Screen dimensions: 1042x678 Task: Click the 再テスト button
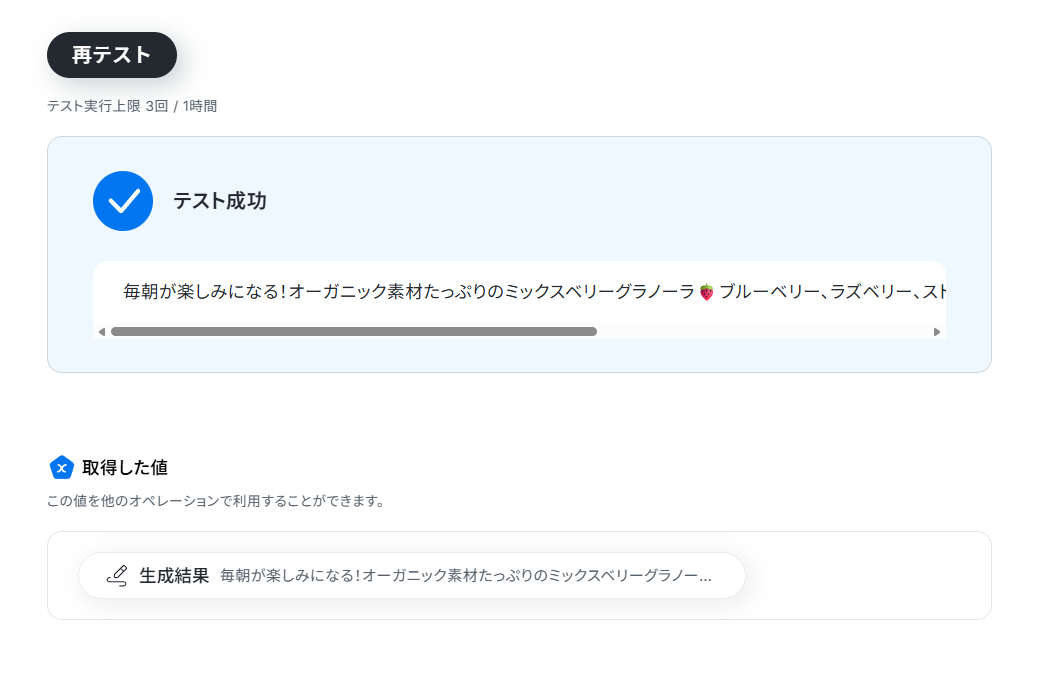112,55
